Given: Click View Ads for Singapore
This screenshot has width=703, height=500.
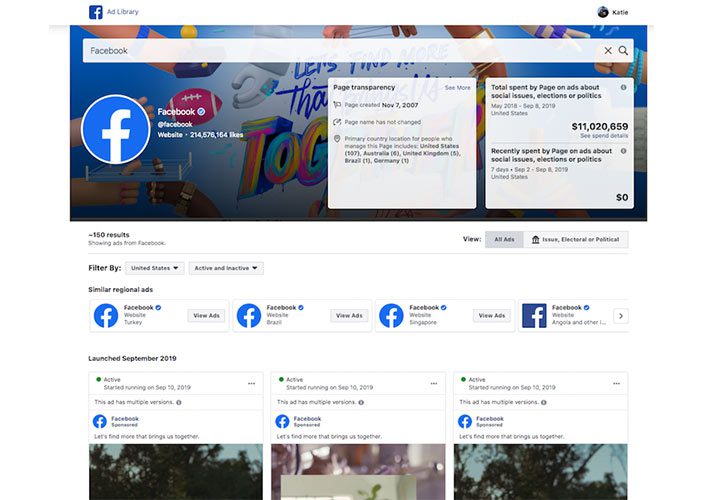Looking at the screenshot, I should [492, 316].
